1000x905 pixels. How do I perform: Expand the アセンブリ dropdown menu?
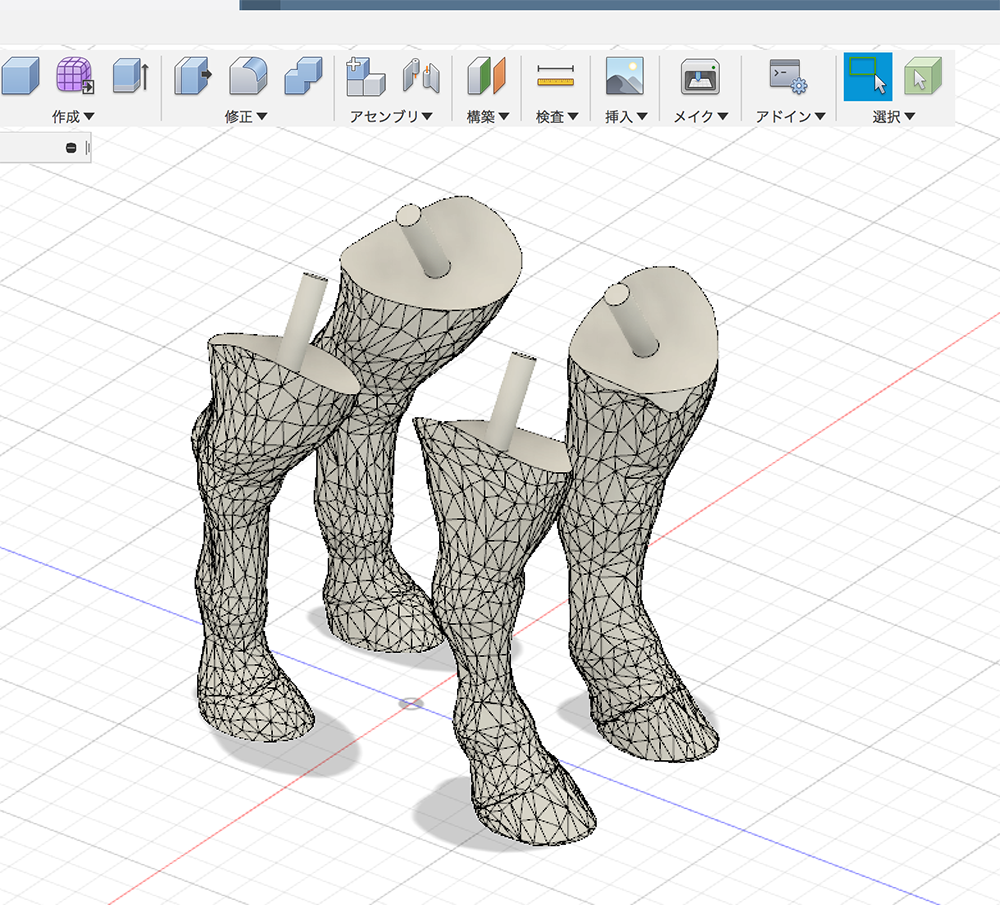coord(392,117)
